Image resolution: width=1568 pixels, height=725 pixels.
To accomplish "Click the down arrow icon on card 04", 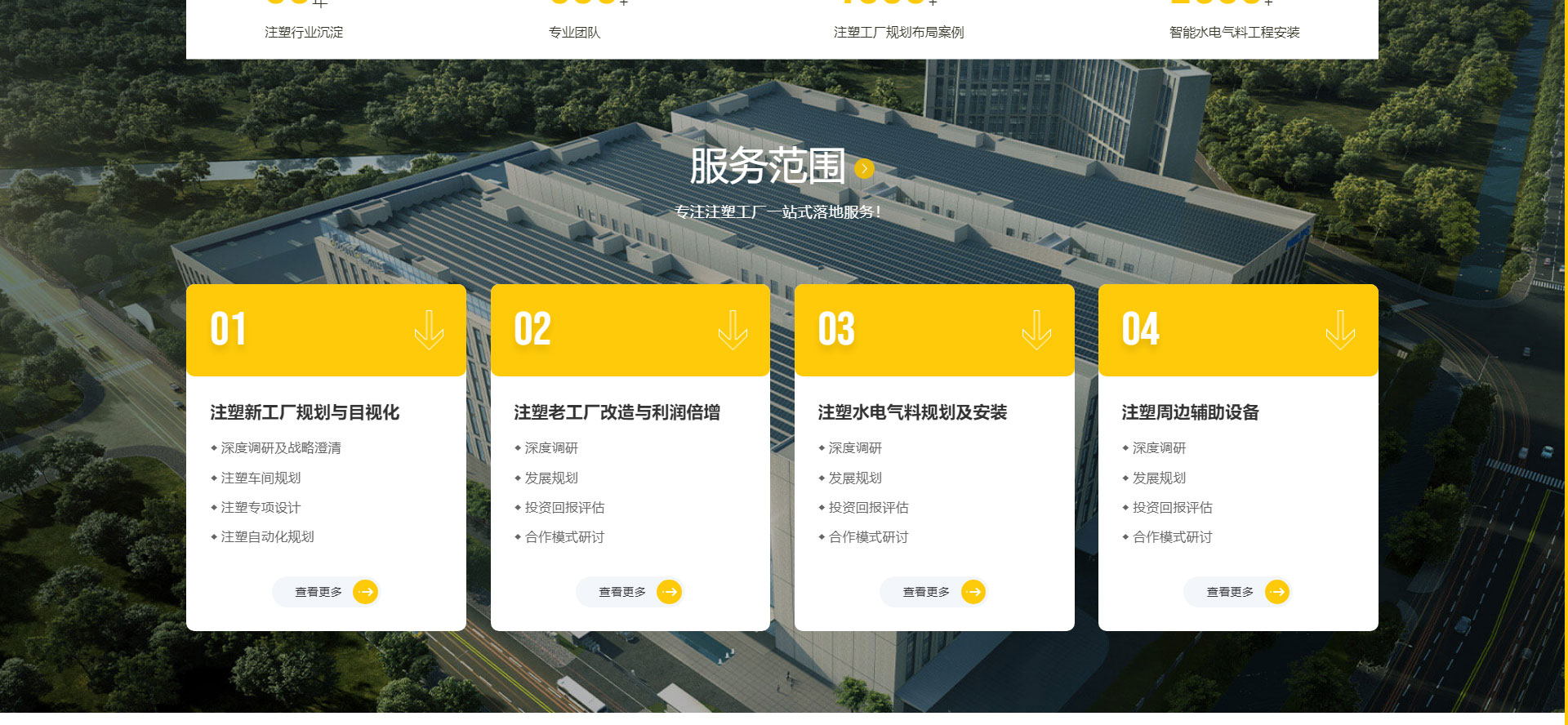I will click(1340, 330).
